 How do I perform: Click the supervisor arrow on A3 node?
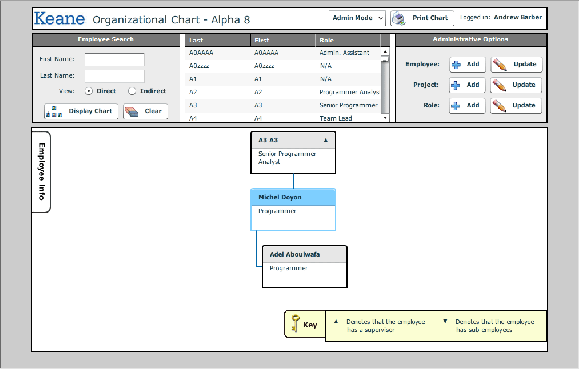pyautogui.click(x=326, y=141)
